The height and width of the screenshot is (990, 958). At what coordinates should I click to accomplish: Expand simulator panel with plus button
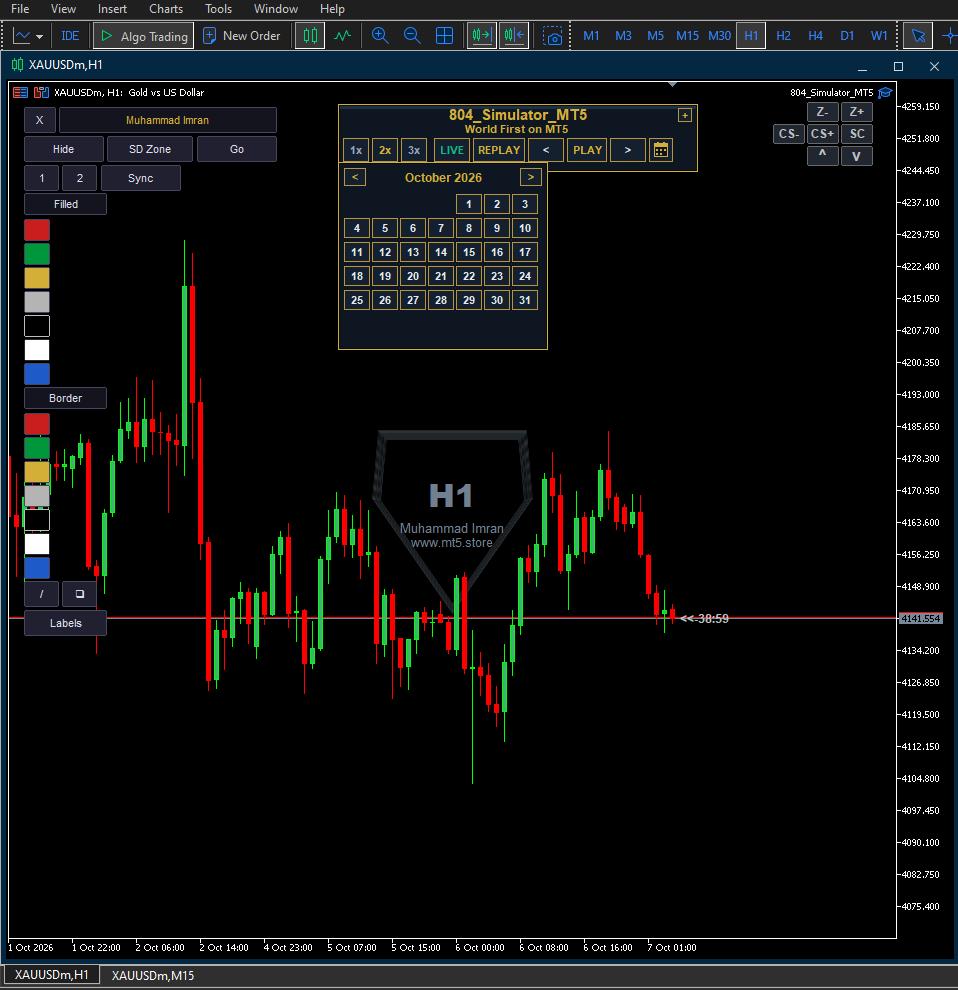(685, 115)
